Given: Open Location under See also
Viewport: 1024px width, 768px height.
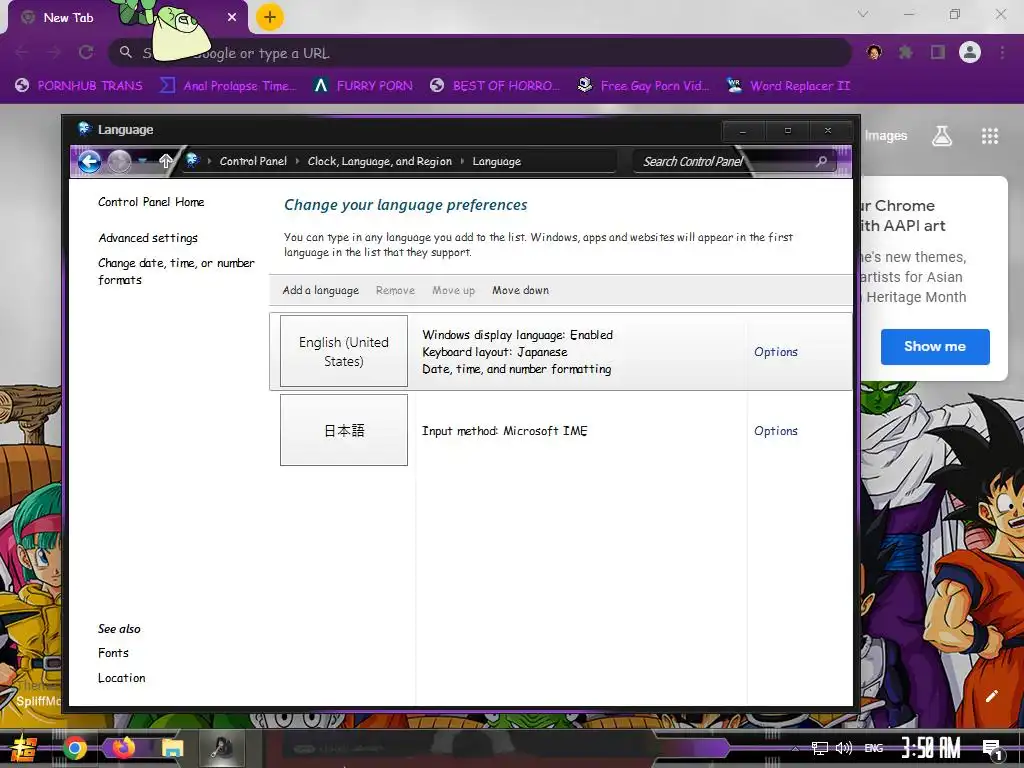Looking at the screenshot, I should [x=121, y=678].
